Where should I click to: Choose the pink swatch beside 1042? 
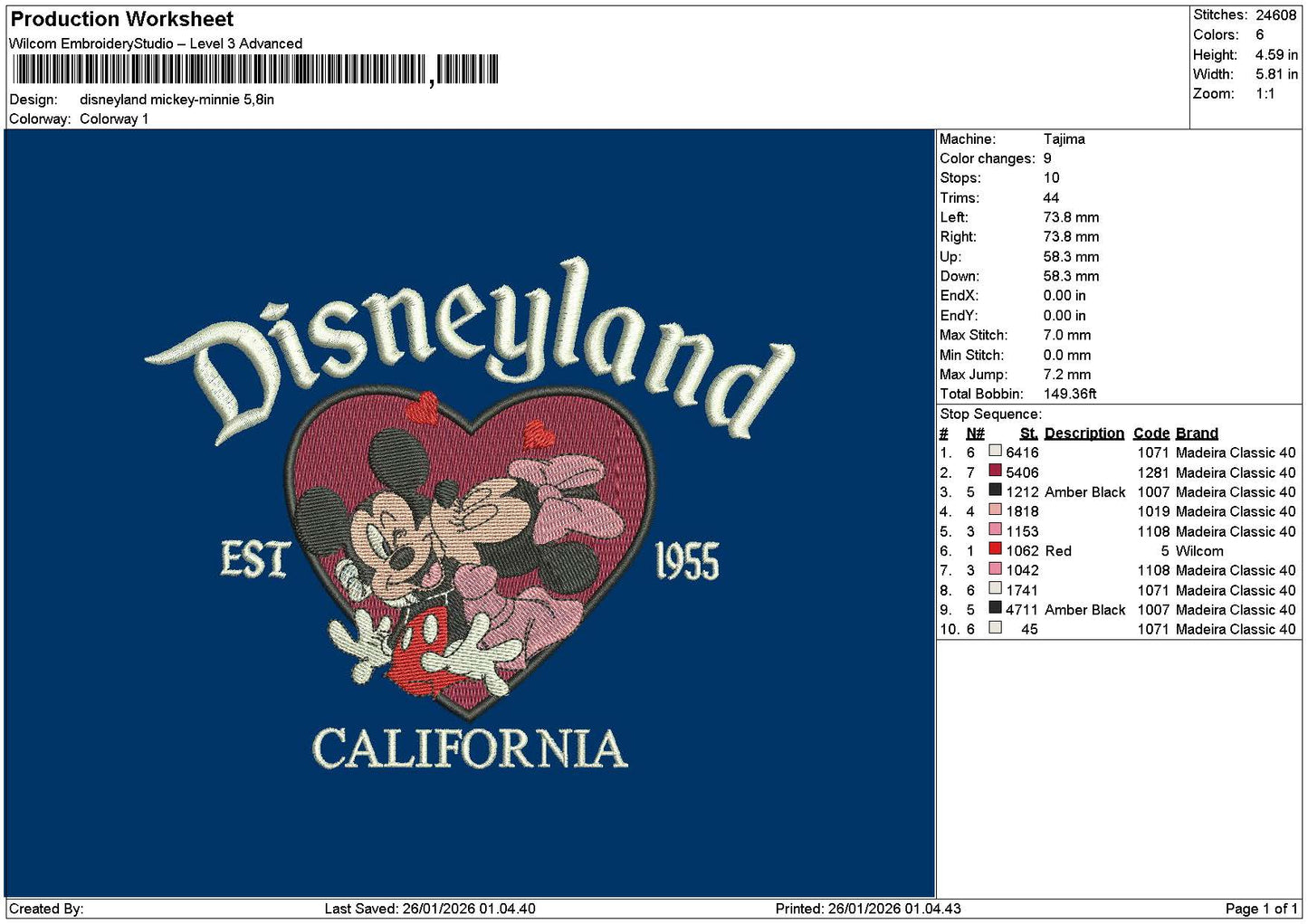tap(995, 568)
